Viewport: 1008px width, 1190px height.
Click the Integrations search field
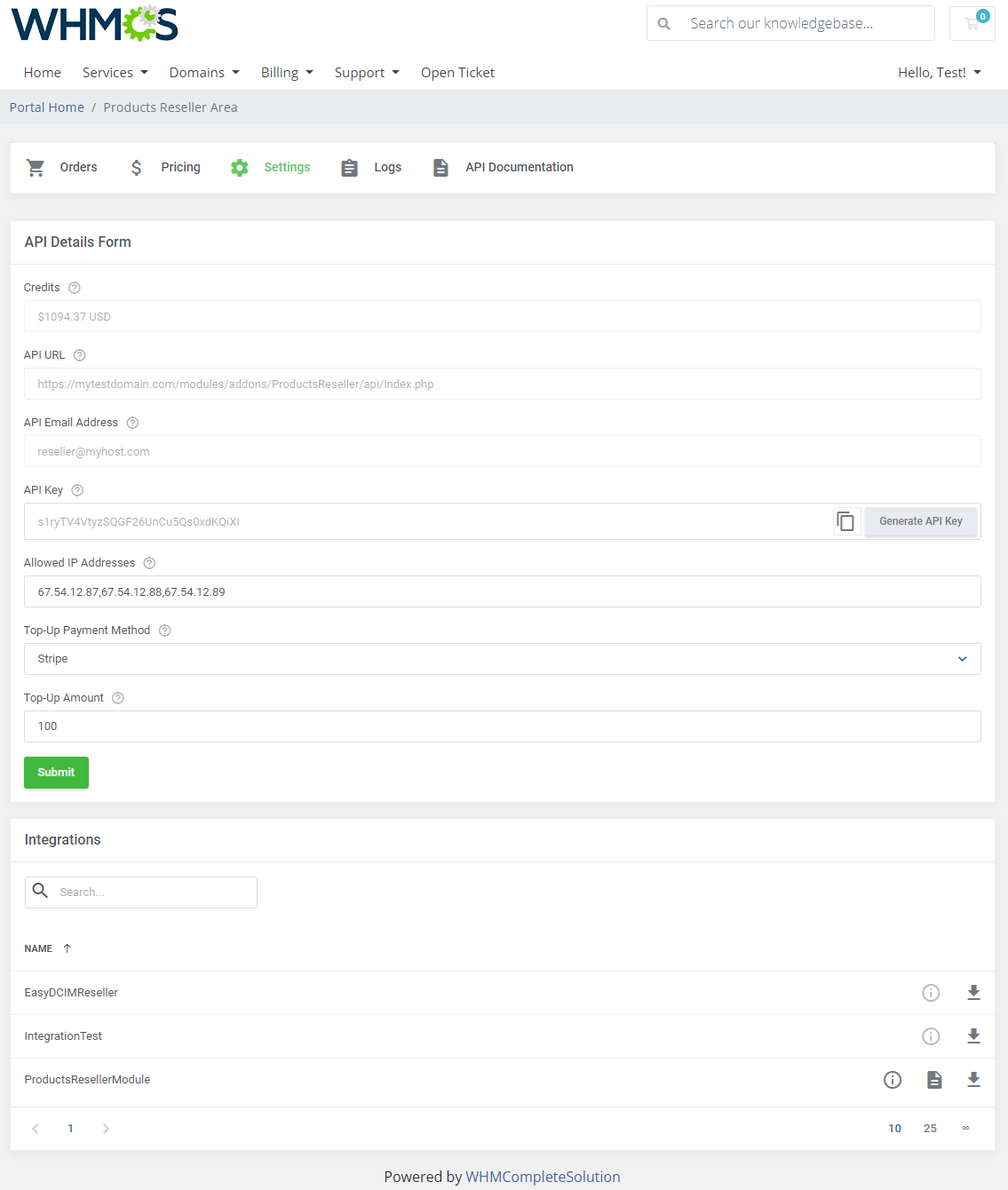[140, 892]
